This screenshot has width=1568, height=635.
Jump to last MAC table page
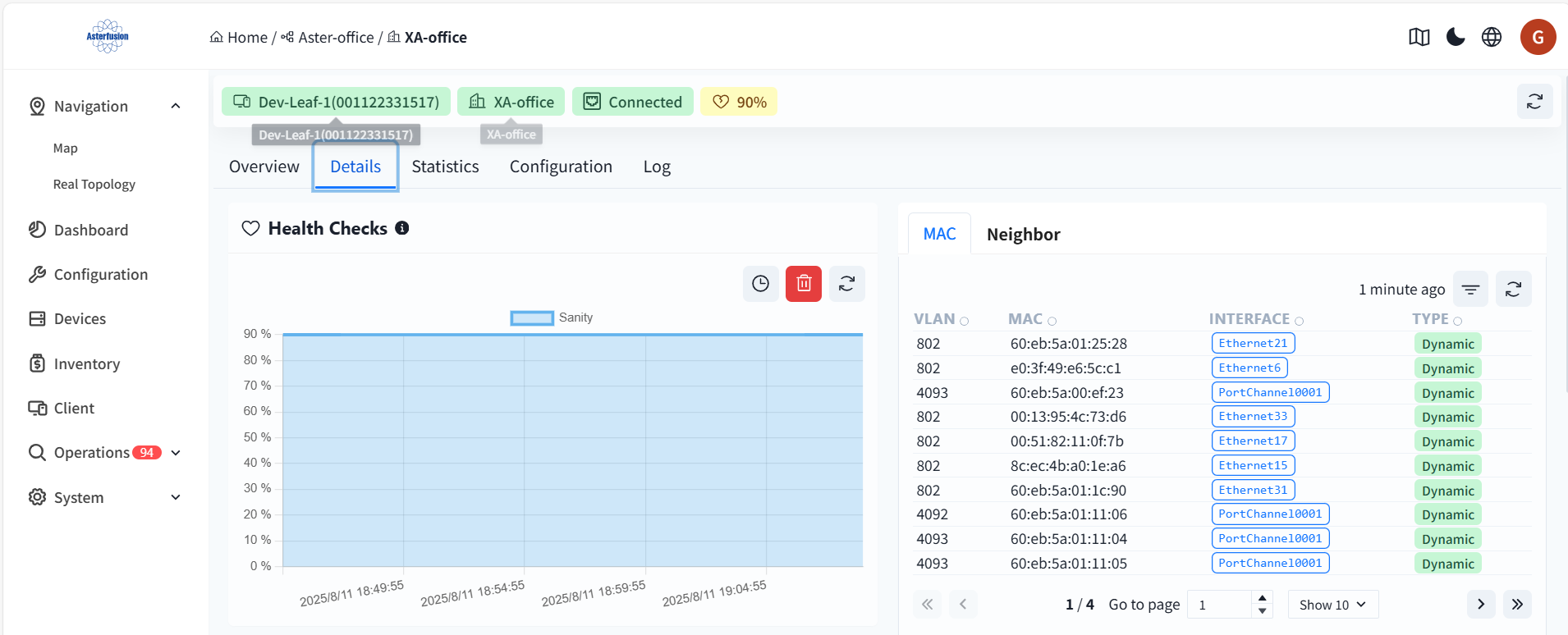[x=1517, y=605]
